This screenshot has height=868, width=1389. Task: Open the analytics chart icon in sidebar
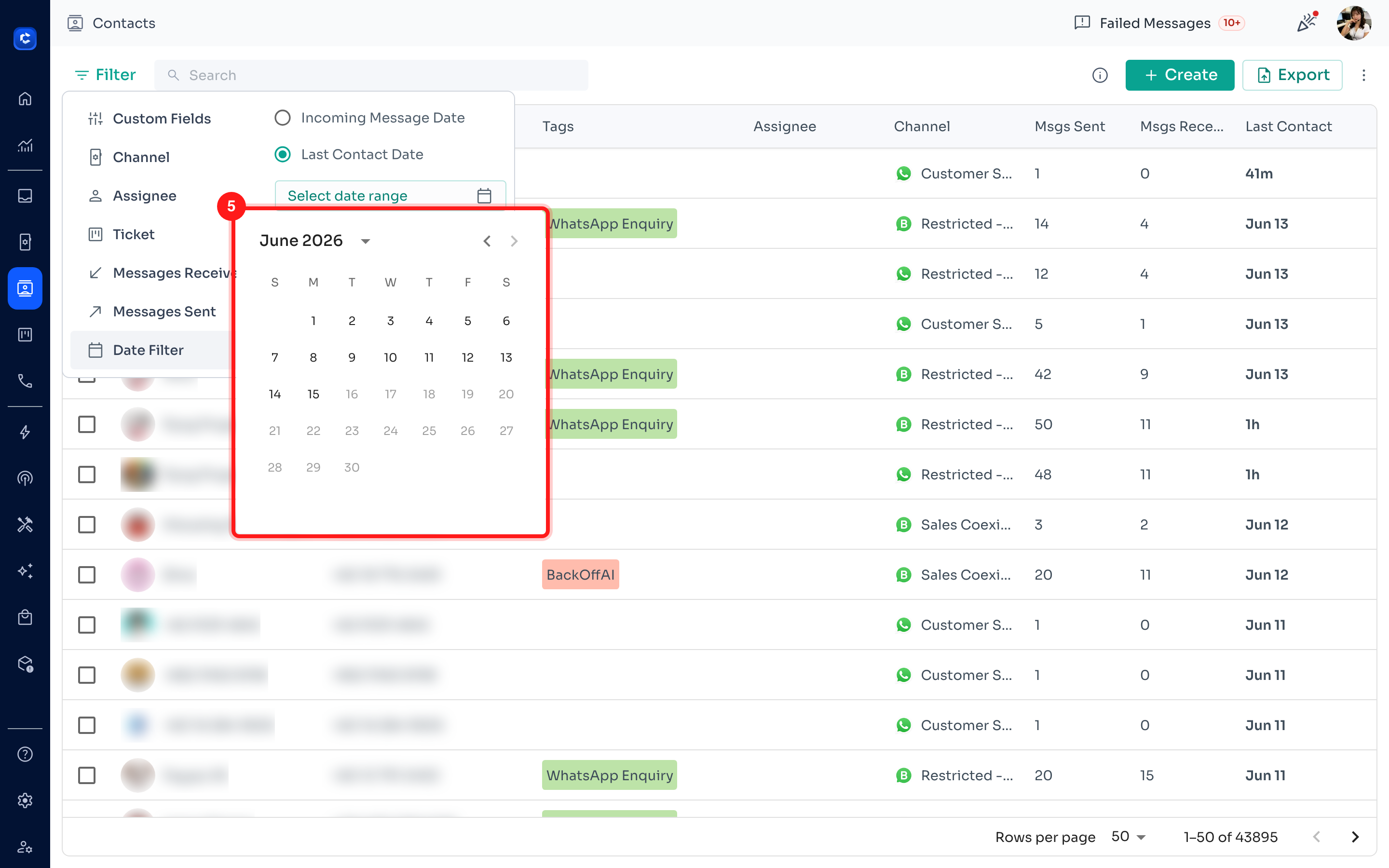[x=25, y=145]
